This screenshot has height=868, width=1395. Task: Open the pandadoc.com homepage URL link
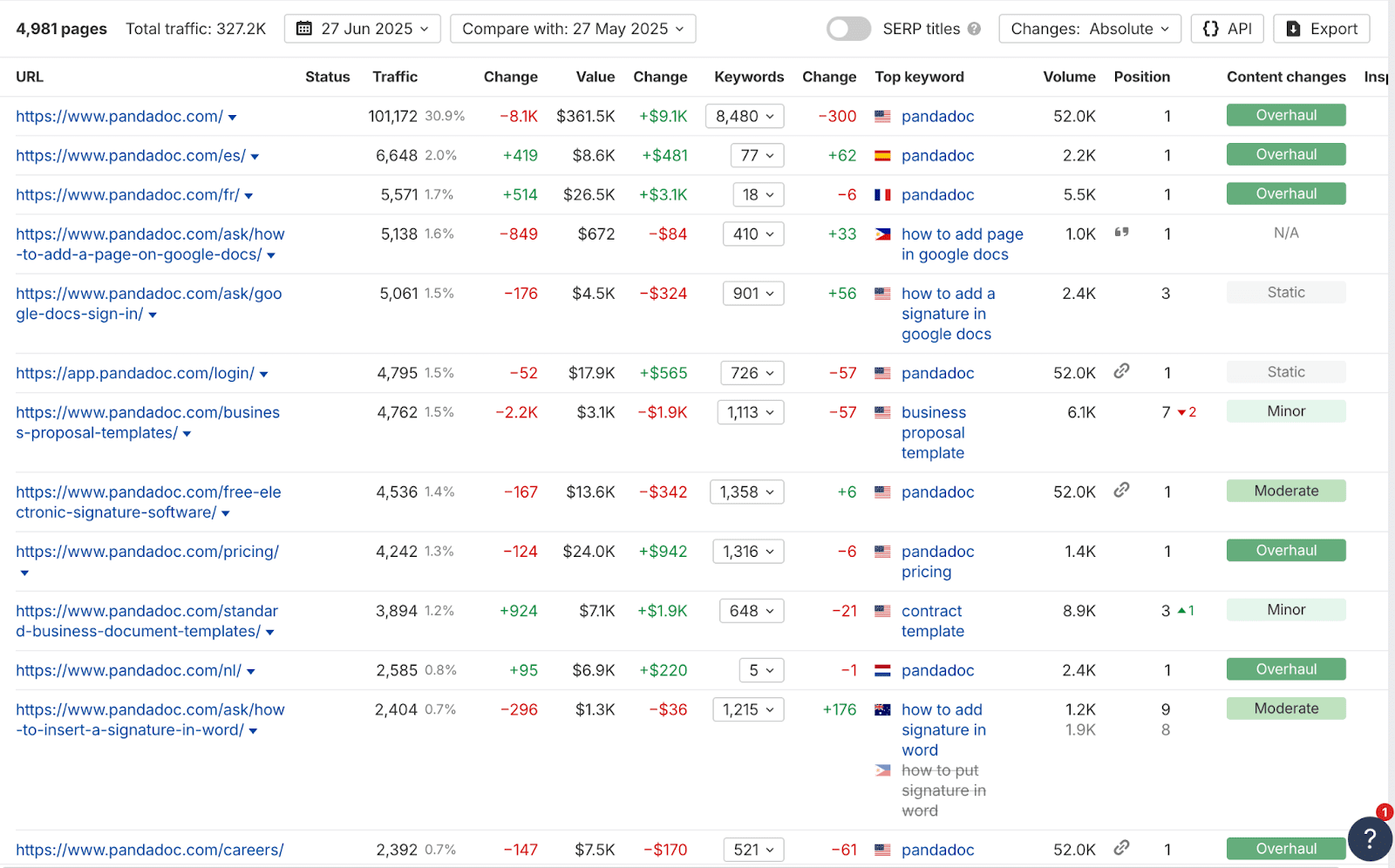(x=119, y=116)
